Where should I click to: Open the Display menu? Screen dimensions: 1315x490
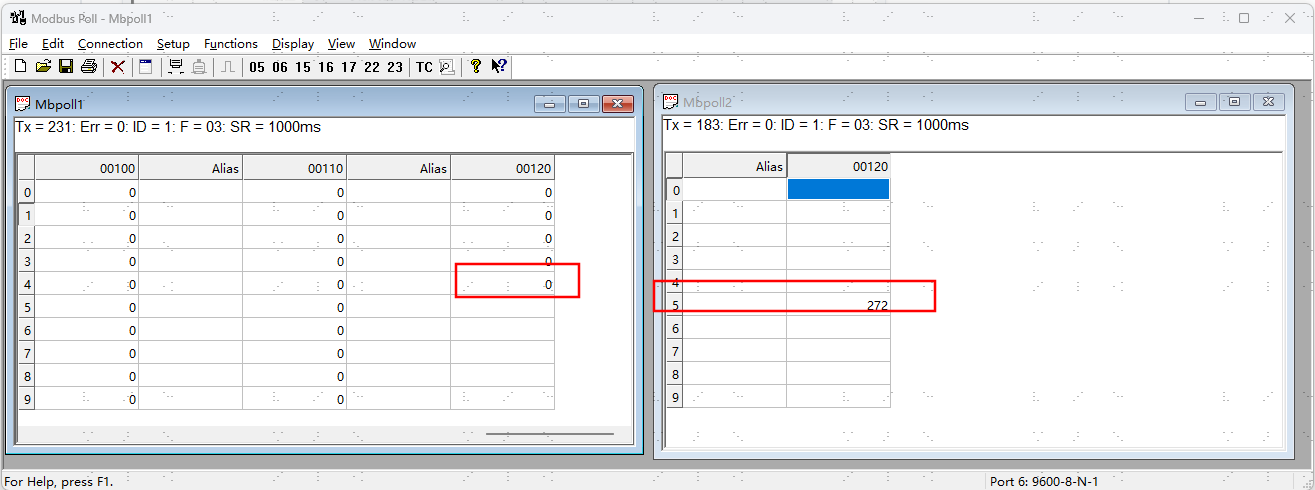pos(292,44)
